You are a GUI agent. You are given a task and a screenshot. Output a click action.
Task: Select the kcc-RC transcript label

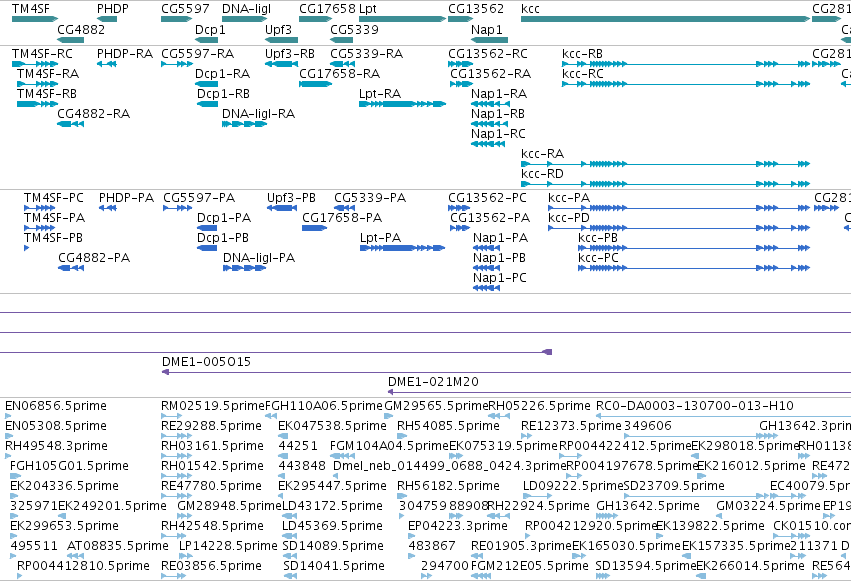(583, 74)
